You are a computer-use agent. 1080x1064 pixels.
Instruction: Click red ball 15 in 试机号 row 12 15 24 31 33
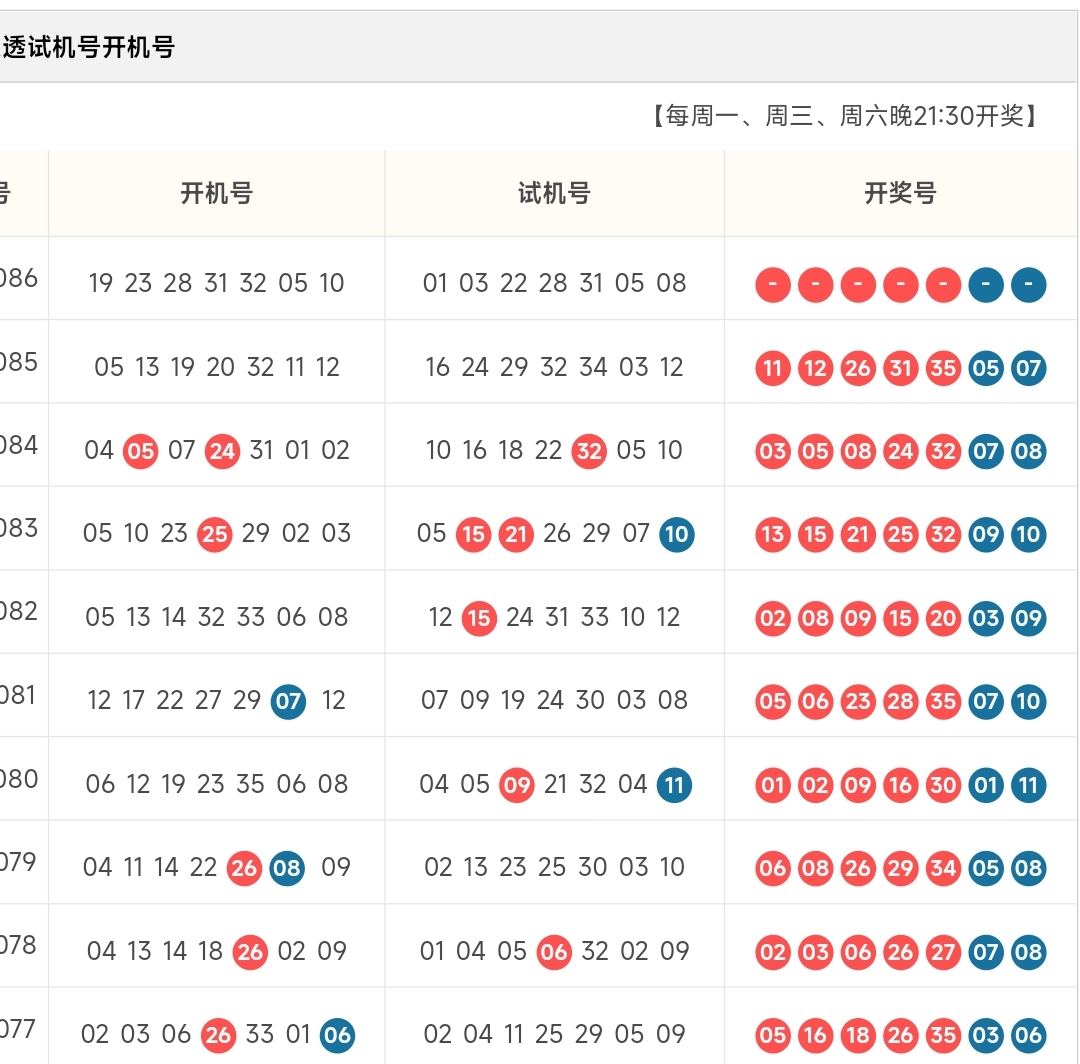tap(479, 618)
